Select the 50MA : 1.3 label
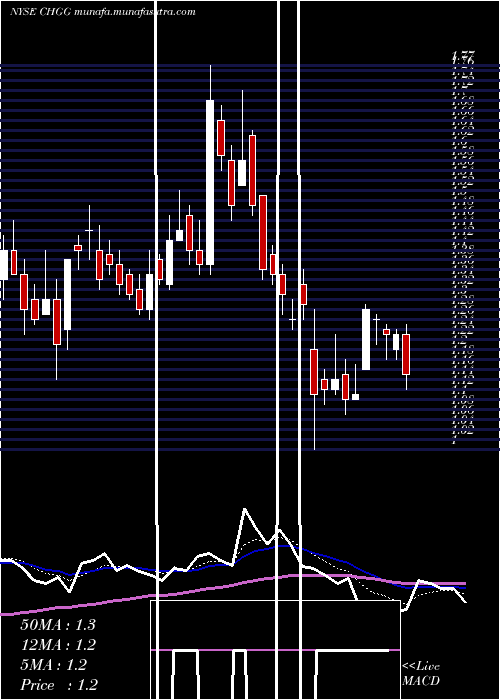This screenshot has height=700, width=500. point(58,625)
